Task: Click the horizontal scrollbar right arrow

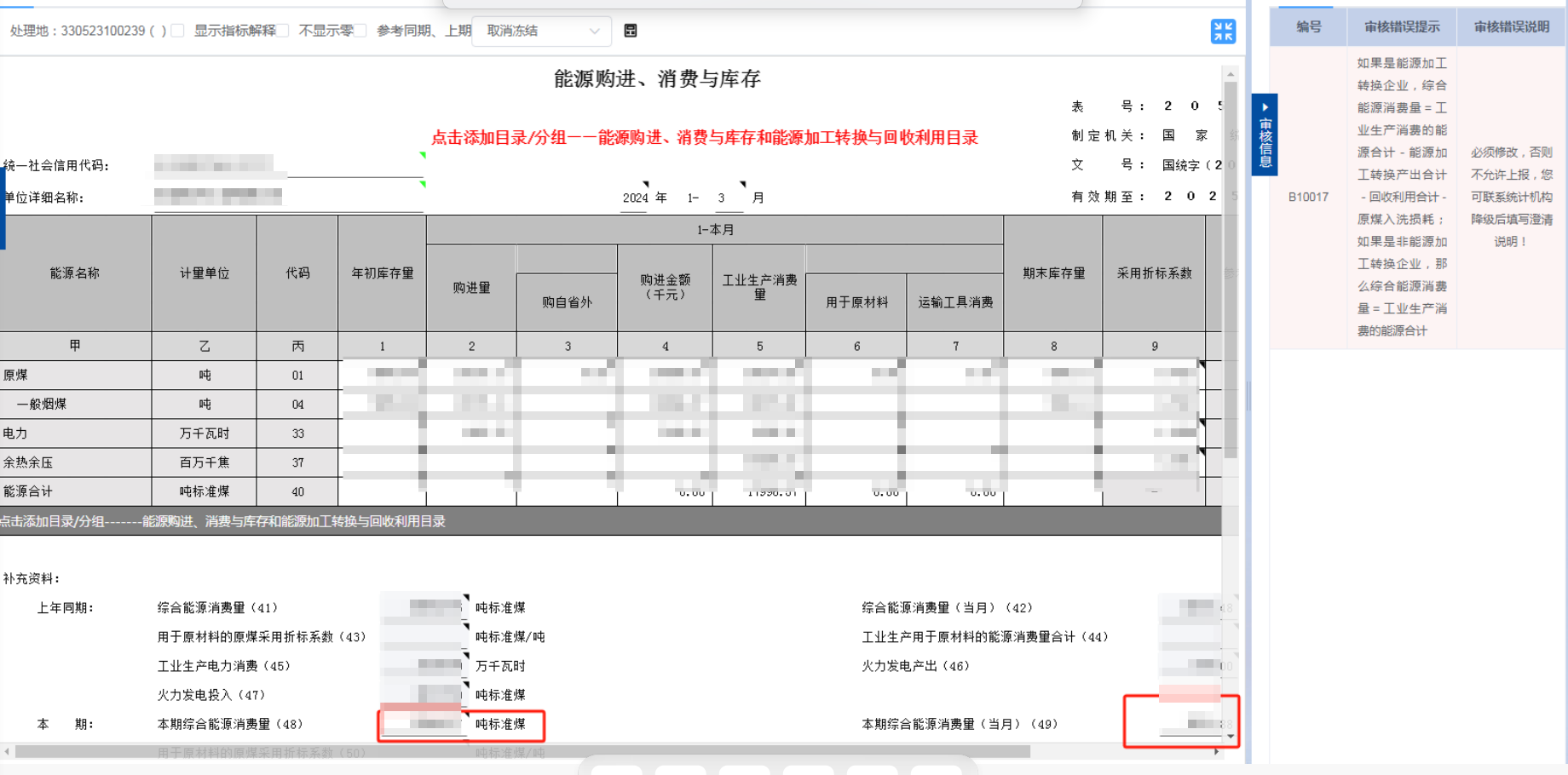Action: click(x=1216, y=751)
